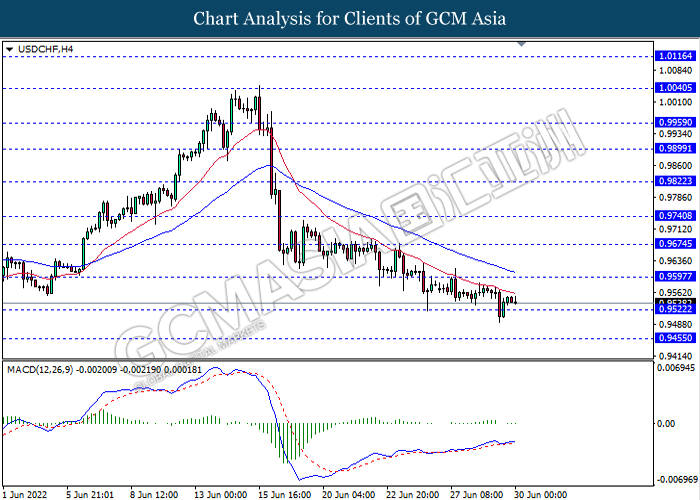Select the 0.99590 price level label
The height and width of the screenshot is (500, 700).
tap(675, 122)
